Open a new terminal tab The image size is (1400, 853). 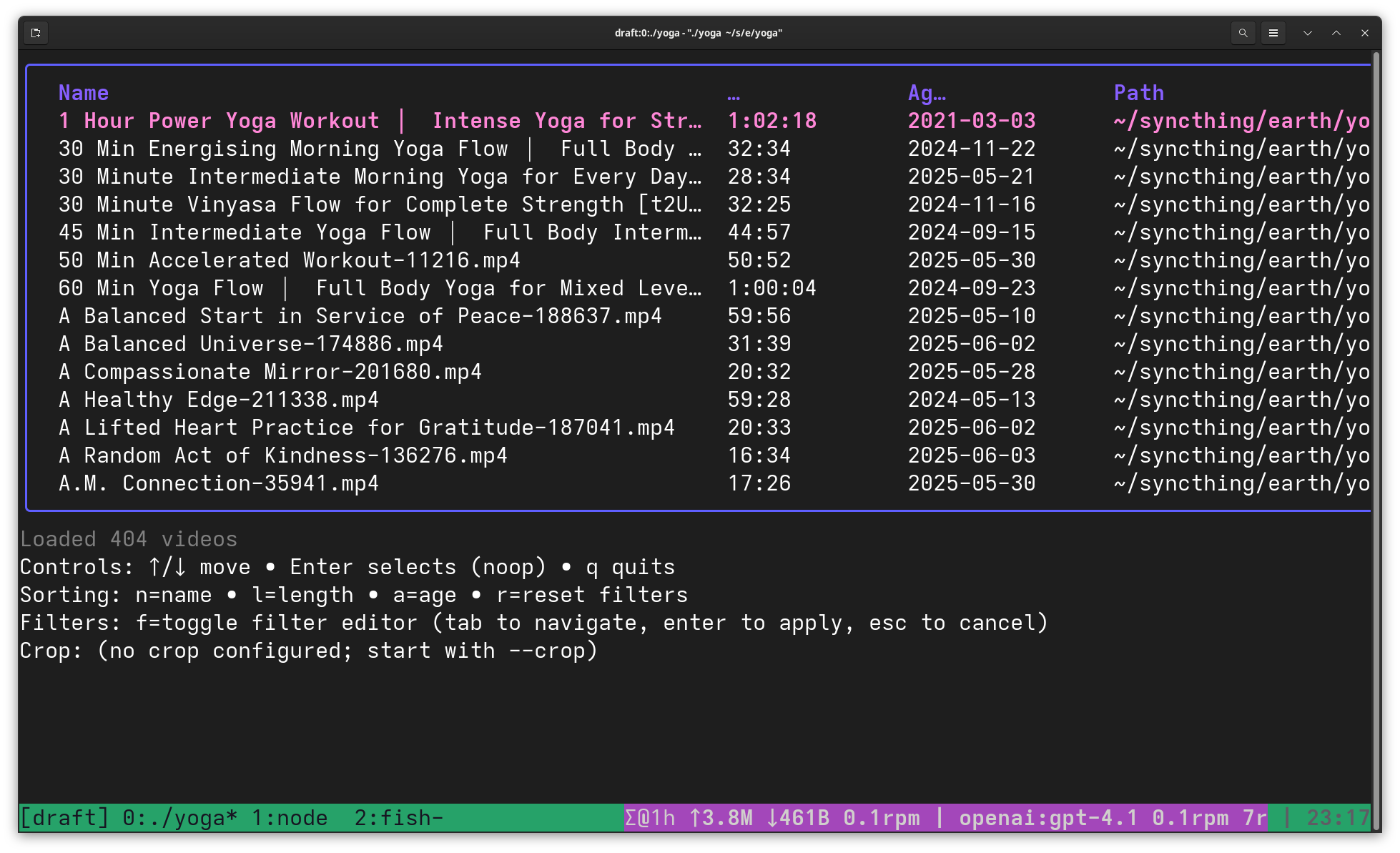(35, 32)
